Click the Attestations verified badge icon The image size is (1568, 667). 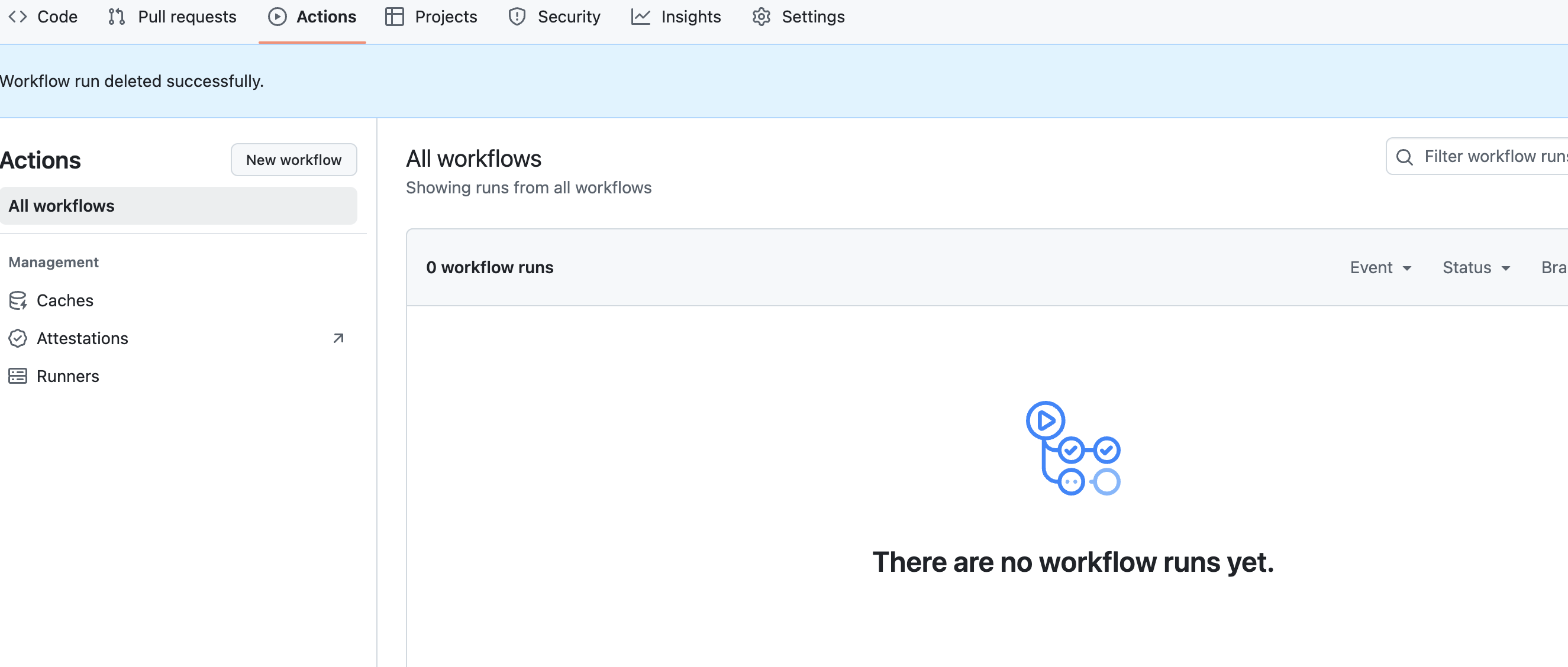click(x=18, y=338)
